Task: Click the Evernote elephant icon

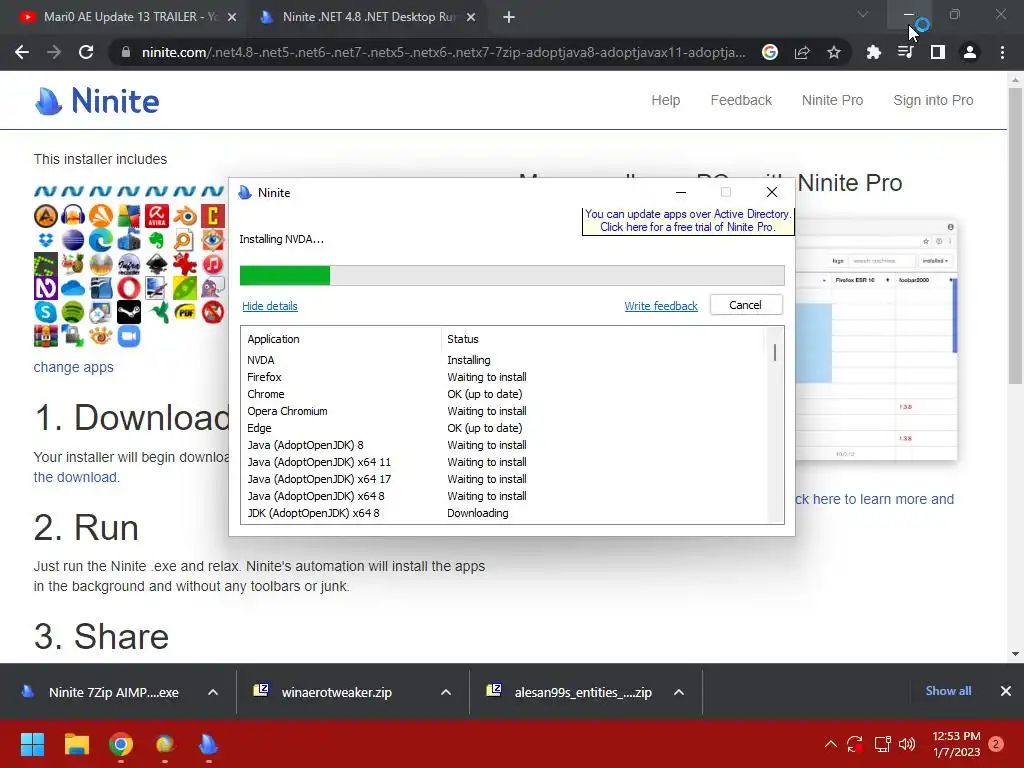Action: pyautogui.click(x=157, y=240)
